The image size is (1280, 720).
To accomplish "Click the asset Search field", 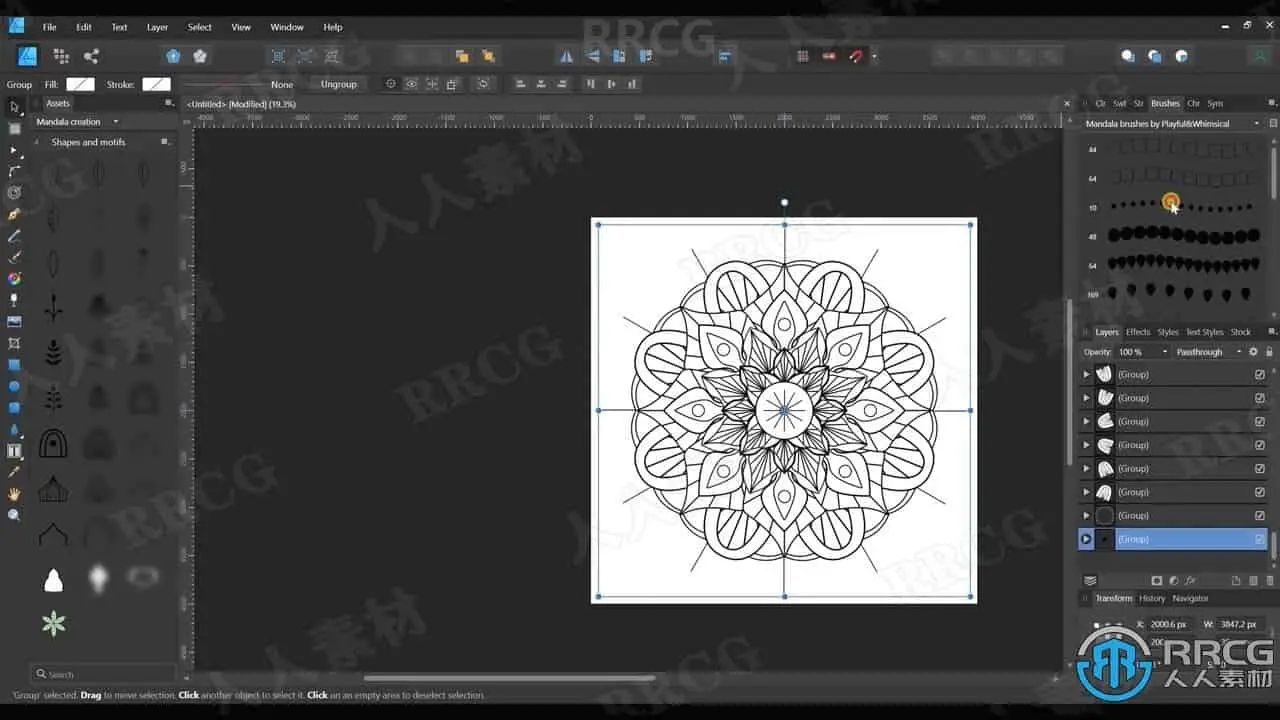I will 103,674.
